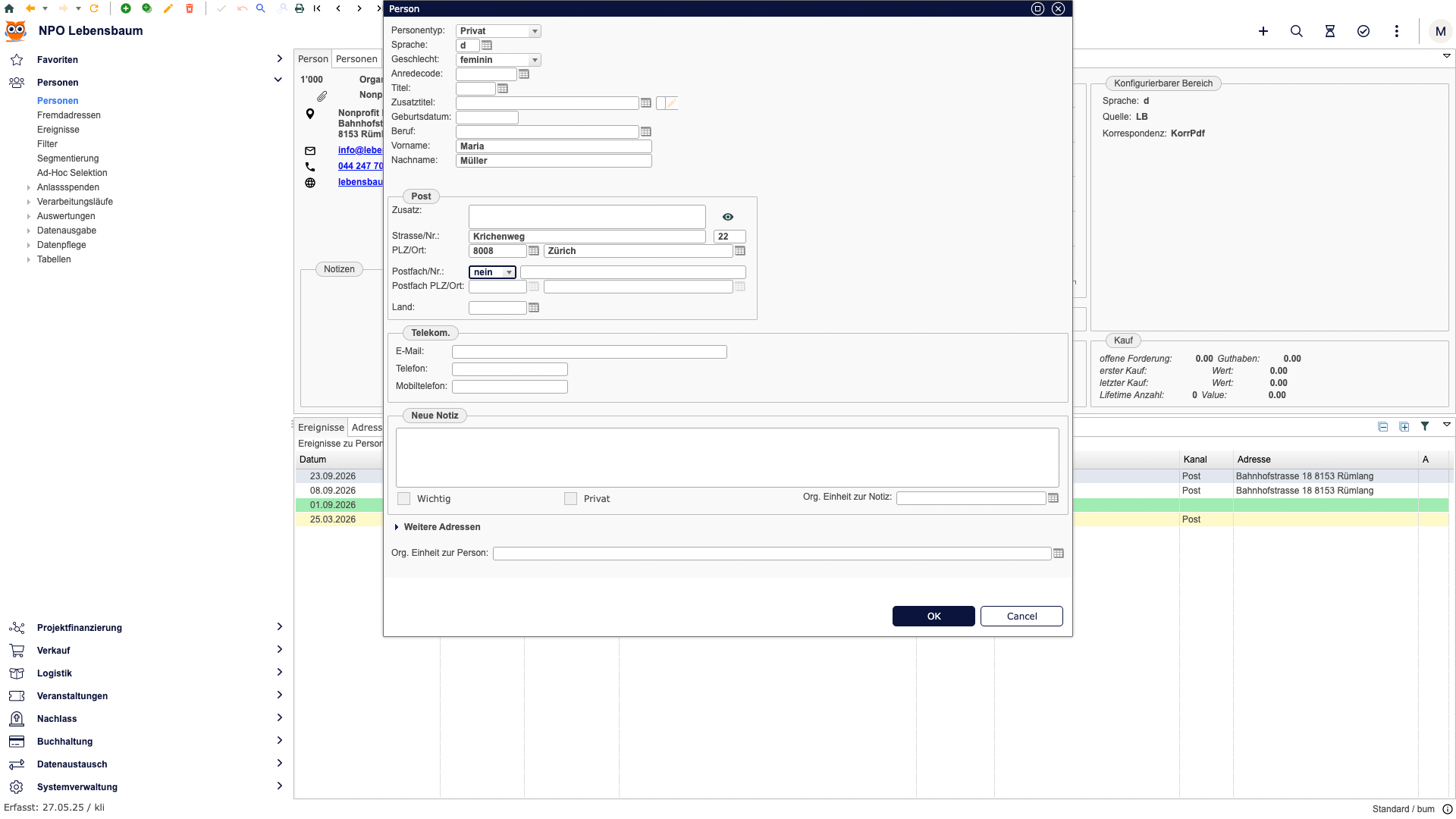Click the user avatar M button
This screenshot has width=1456, height=819.
click(1440, 31)
